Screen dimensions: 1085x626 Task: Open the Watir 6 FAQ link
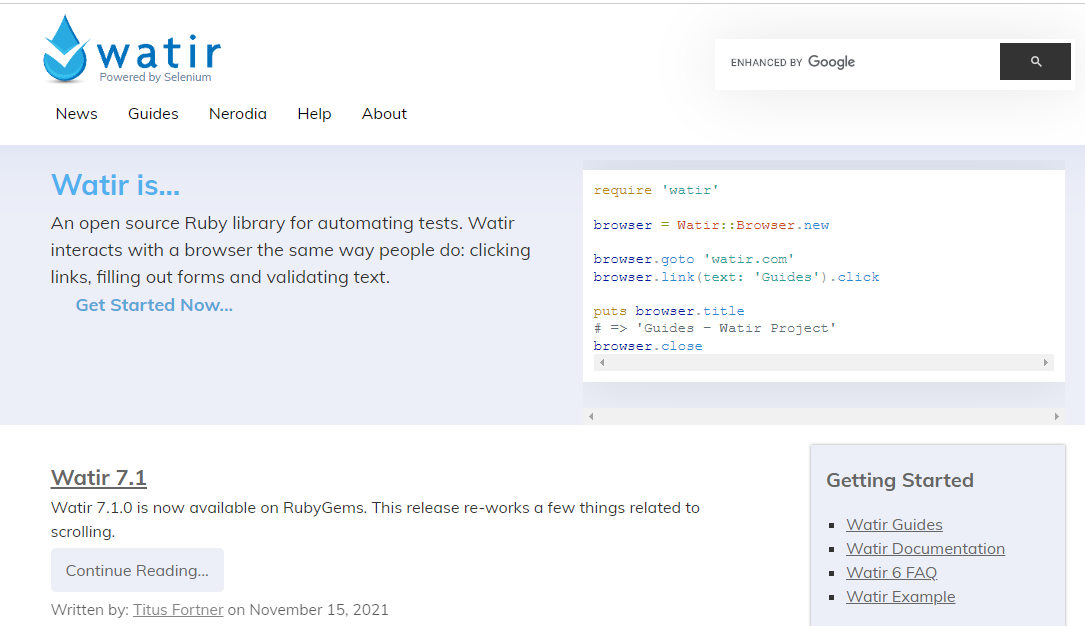(x=891, y=573)
